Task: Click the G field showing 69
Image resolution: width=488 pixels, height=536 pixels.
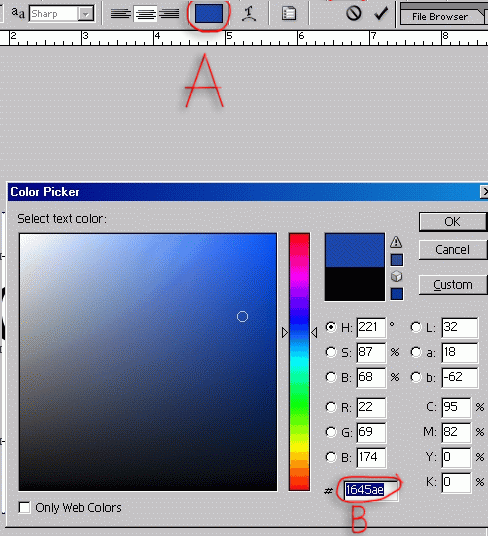Action: pos(371,432)
